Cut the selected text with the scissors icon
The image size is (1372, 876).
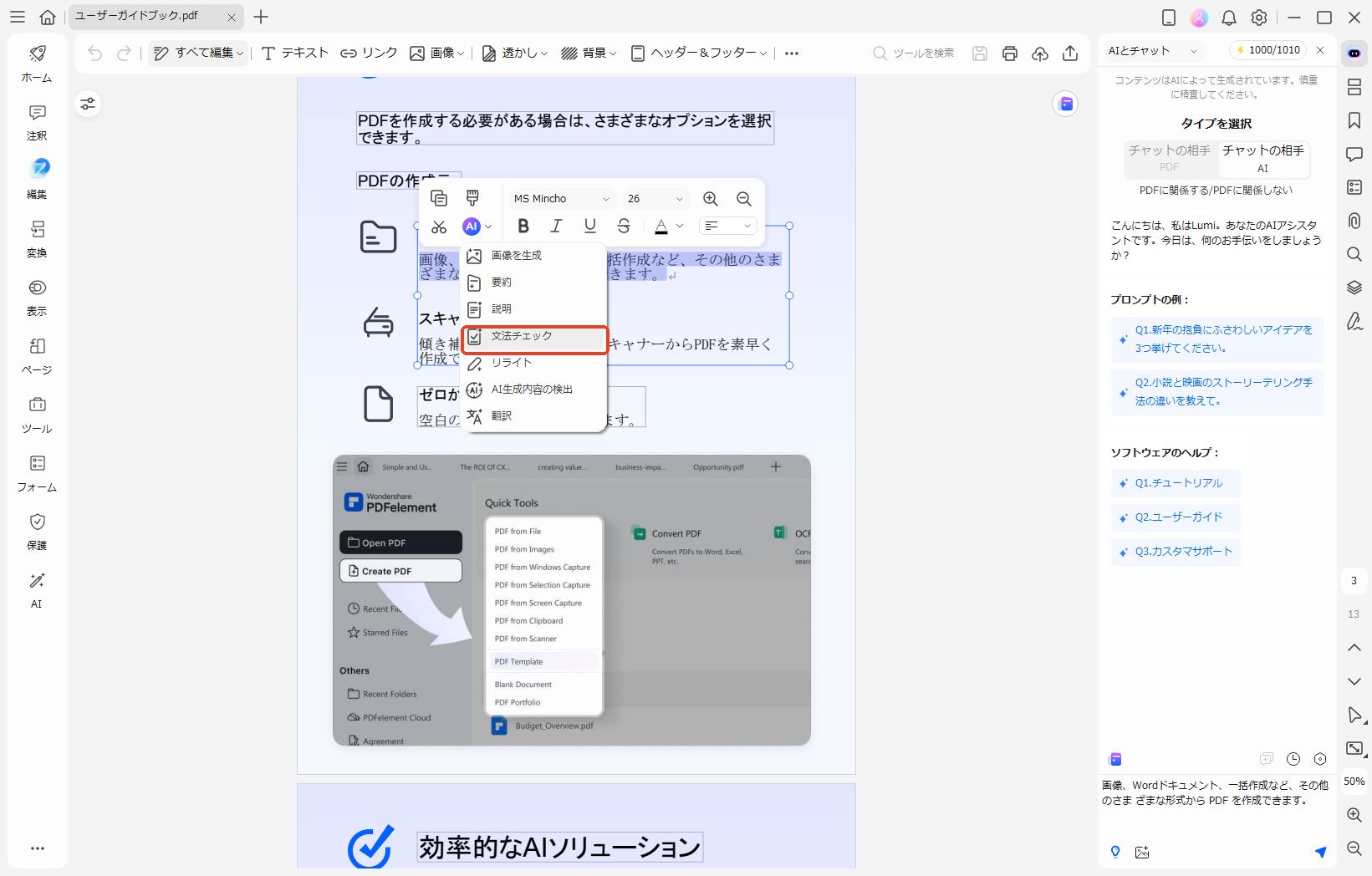439,226
